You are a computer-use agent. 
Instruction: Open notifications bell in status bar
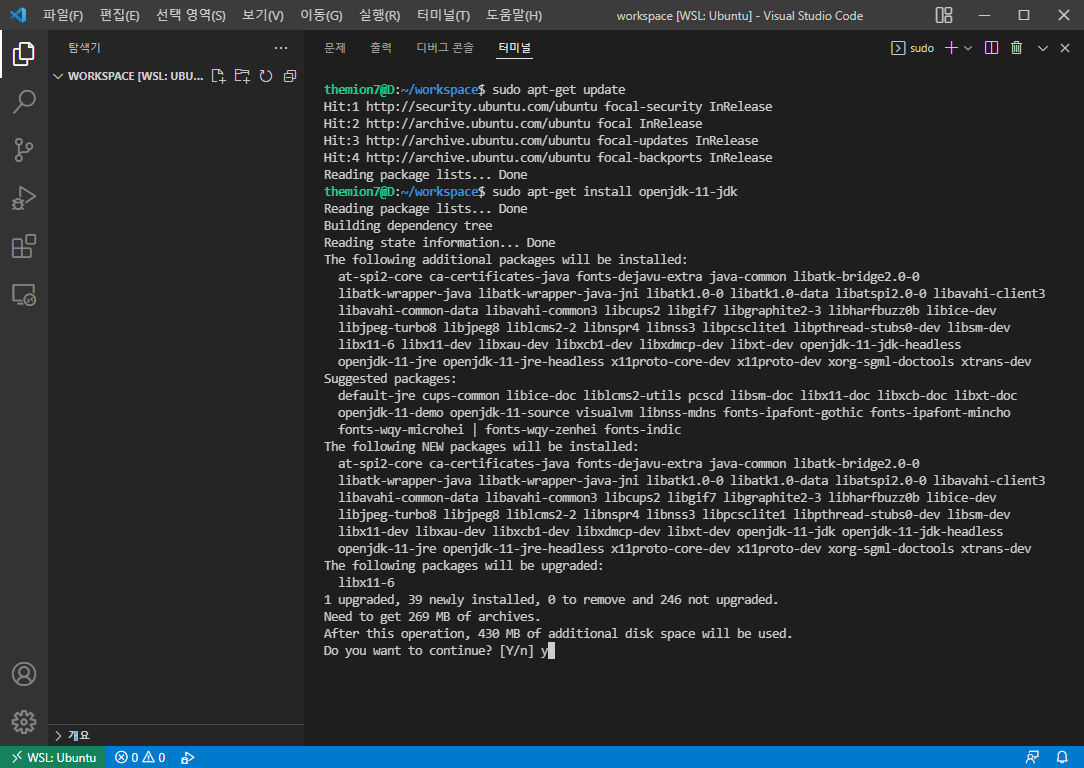[1062, 758]
